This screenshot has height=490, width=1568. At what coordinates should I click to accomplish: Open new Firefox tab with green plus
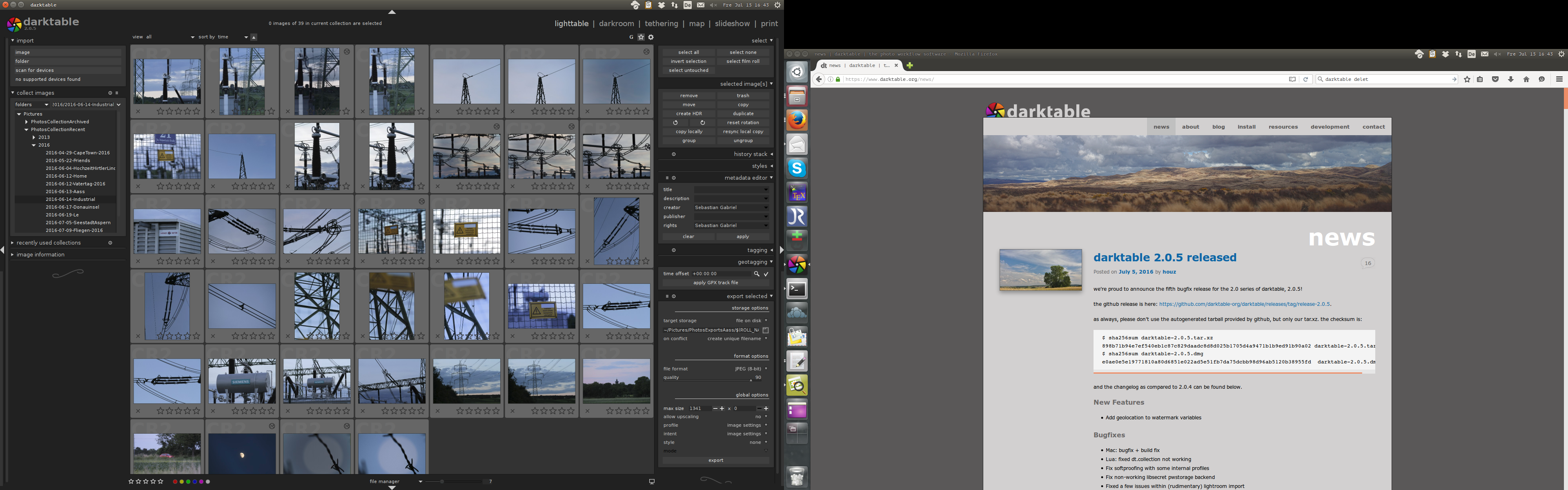coord(909,65)
